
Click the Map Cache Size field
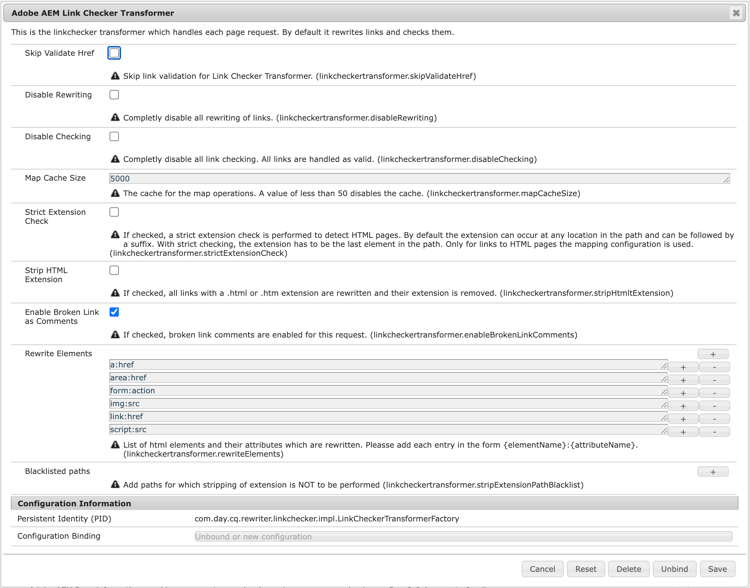419,178
